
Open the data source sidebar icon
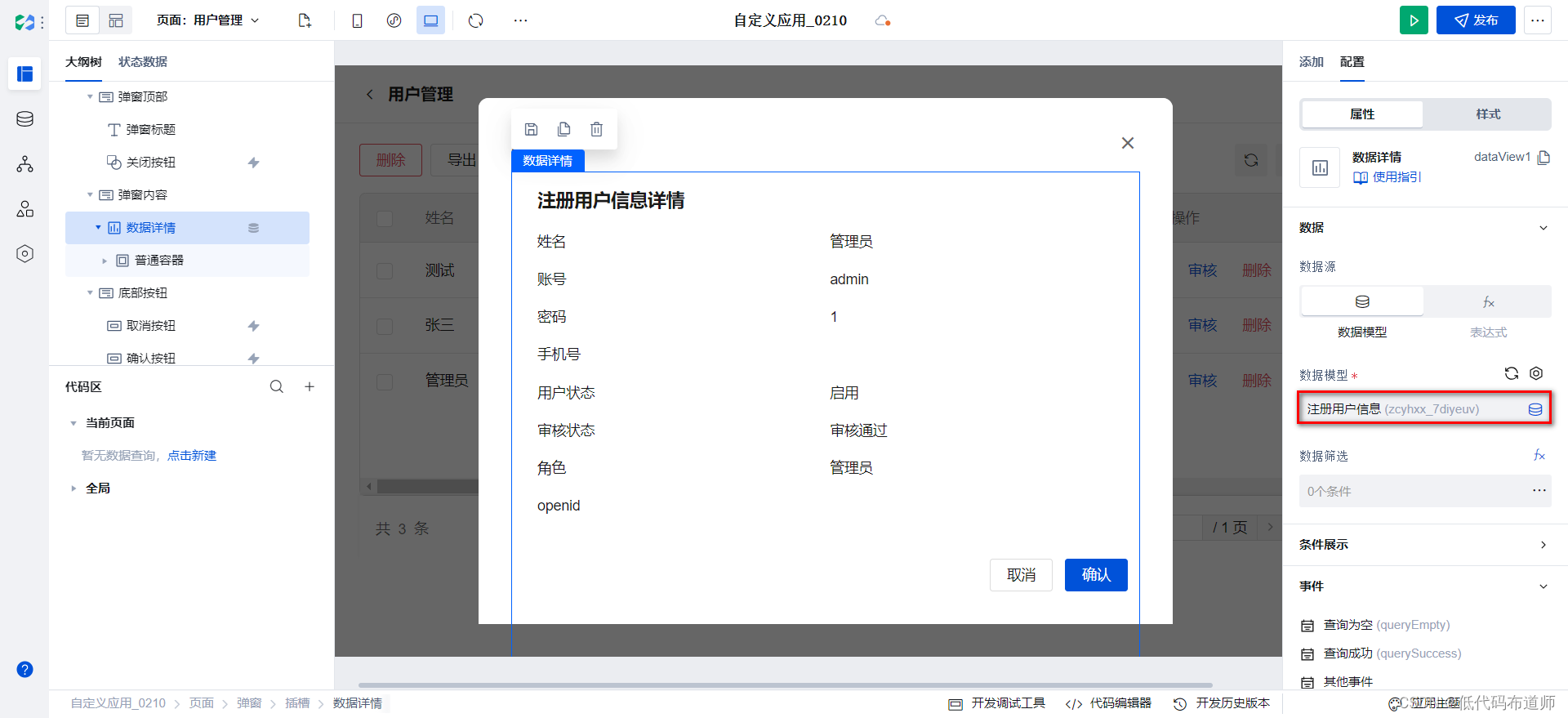coord(25,119)
